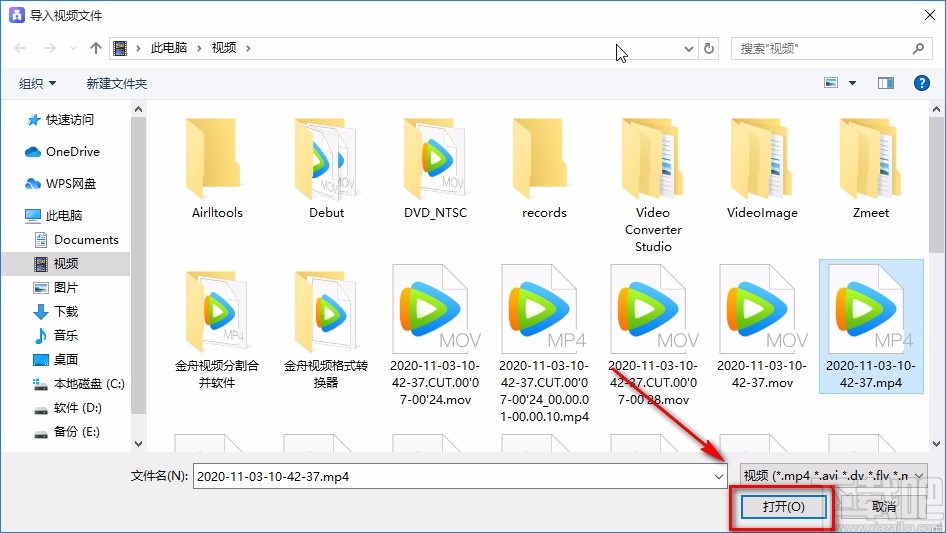Close the 导入视频文件 dialog
Screen dimensions: 946x533
(929, 15)
